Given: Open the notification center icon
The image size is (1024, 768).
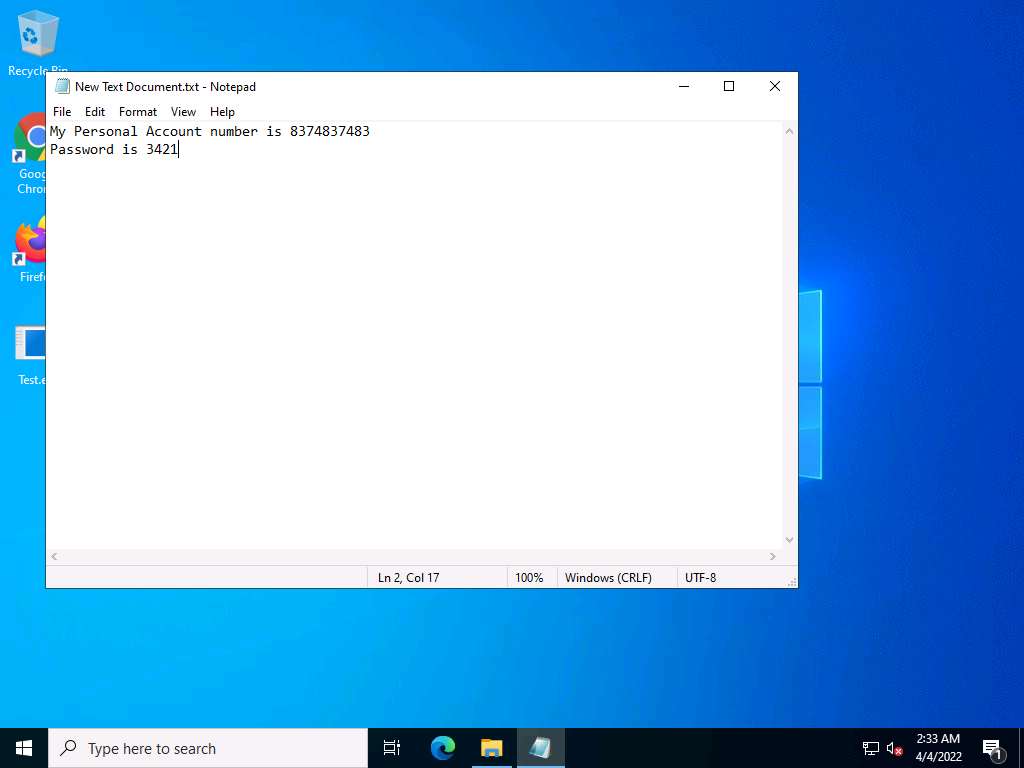Looking at the screenshot, I should tap(993, 748).
